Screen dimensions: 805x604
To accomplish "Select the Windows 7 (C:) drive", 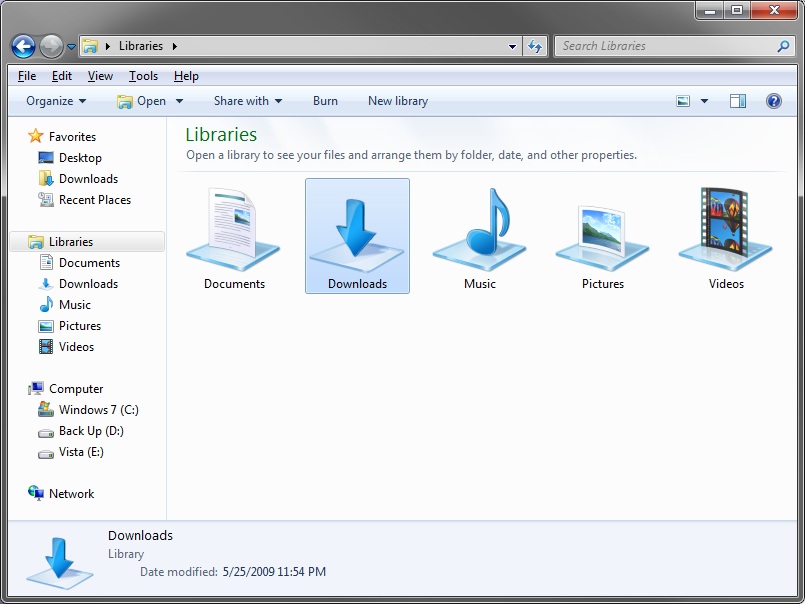I will coord(97,409).
